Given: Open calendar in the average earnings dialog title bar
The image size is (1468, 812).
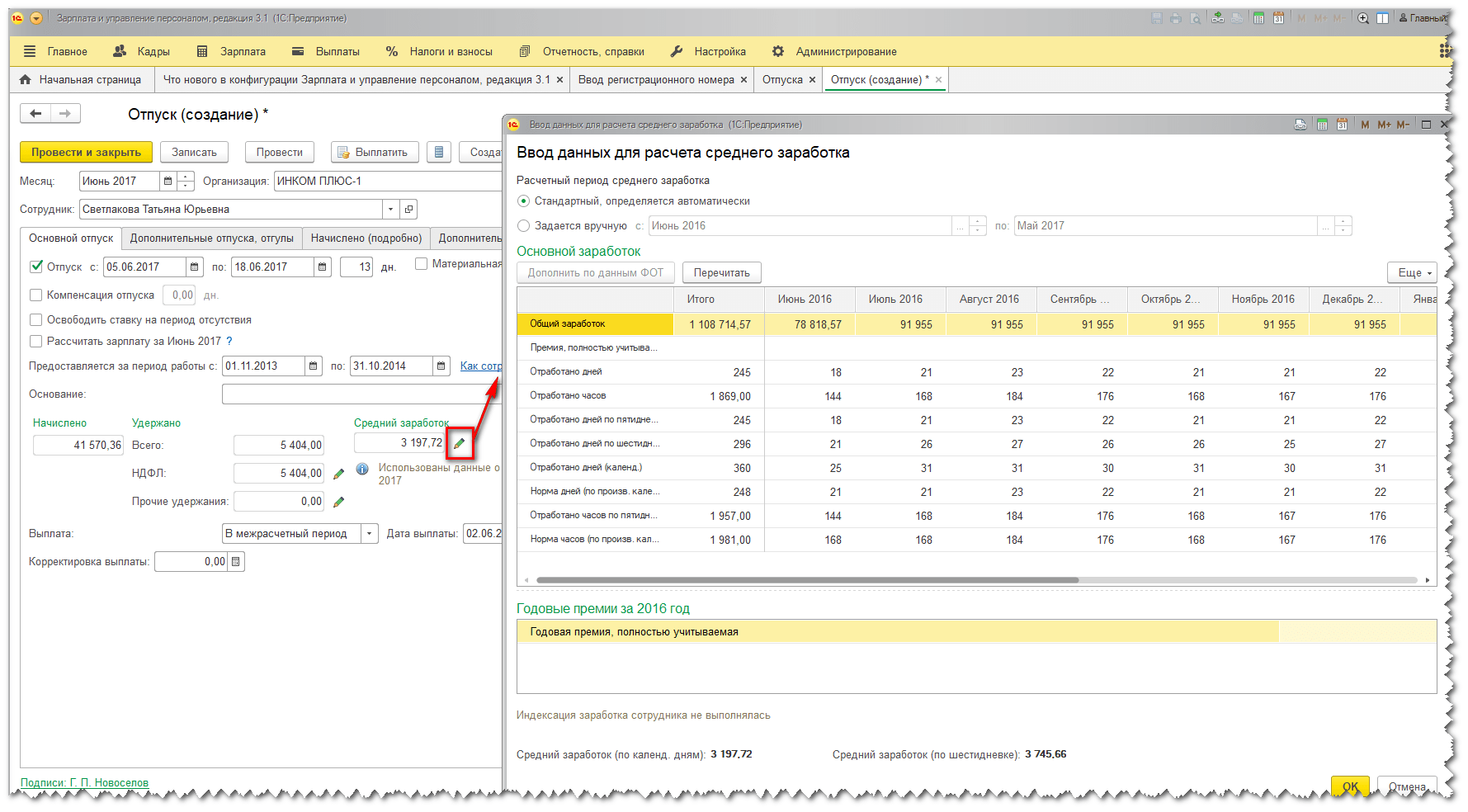Looking at the screenshot, I should point(1342,125).
